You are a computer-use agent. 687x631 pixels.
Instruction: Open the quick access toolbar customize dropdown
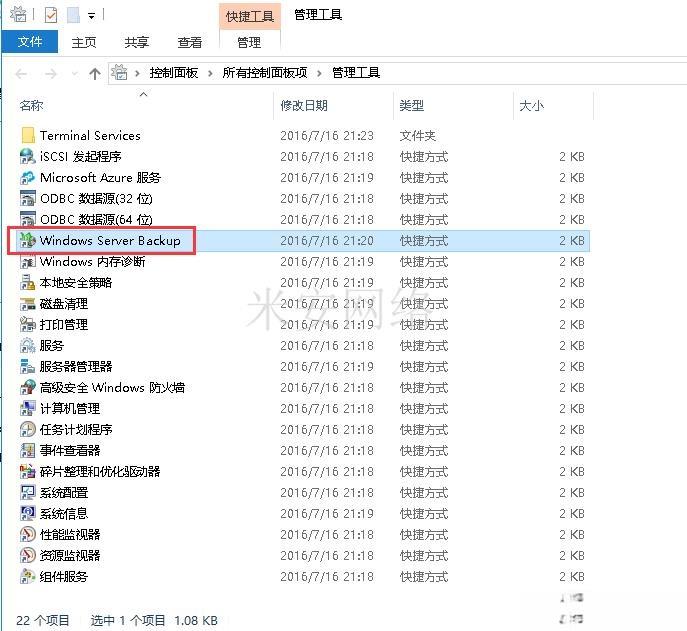pos(91,16)
